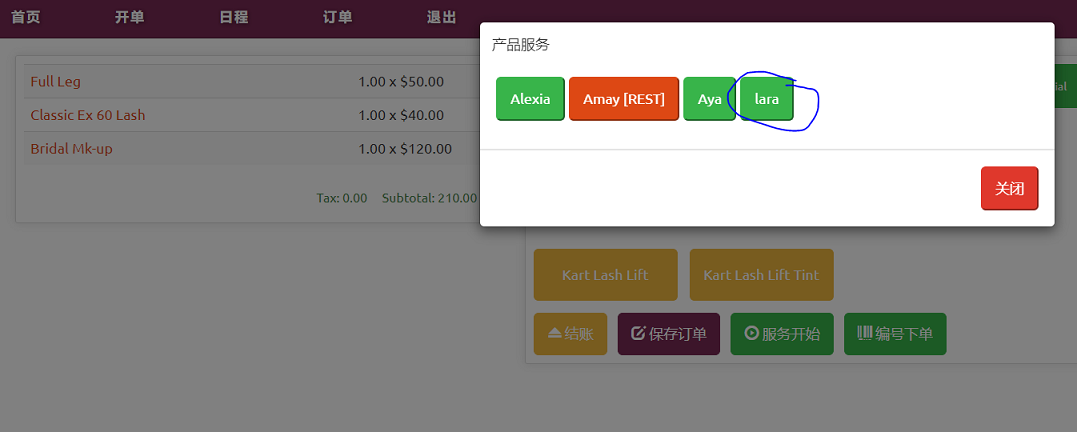Click 退出 to log out
The image size is (1077, 432).
441,17
